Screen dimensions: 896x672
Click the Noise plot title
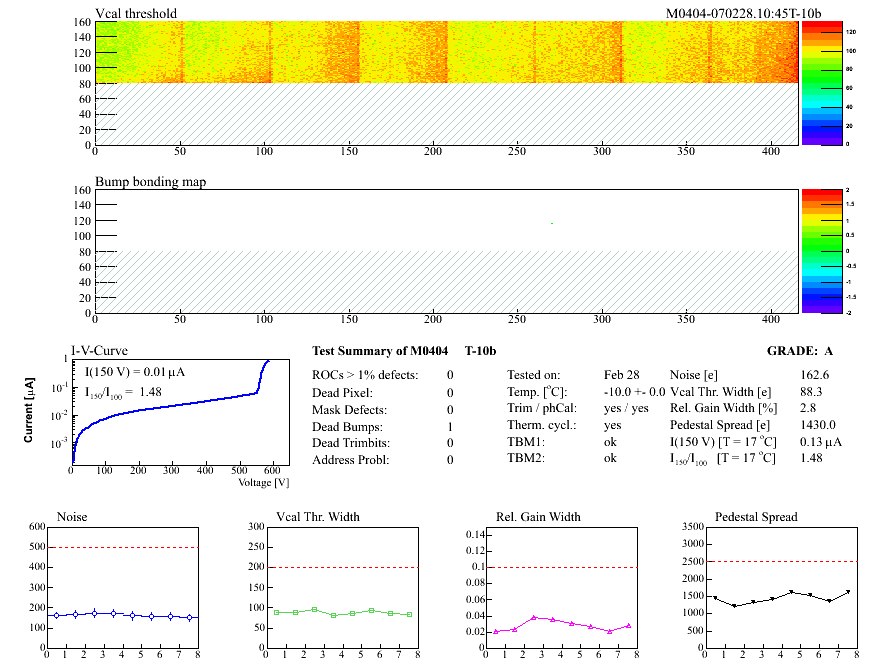click(72, 517)
